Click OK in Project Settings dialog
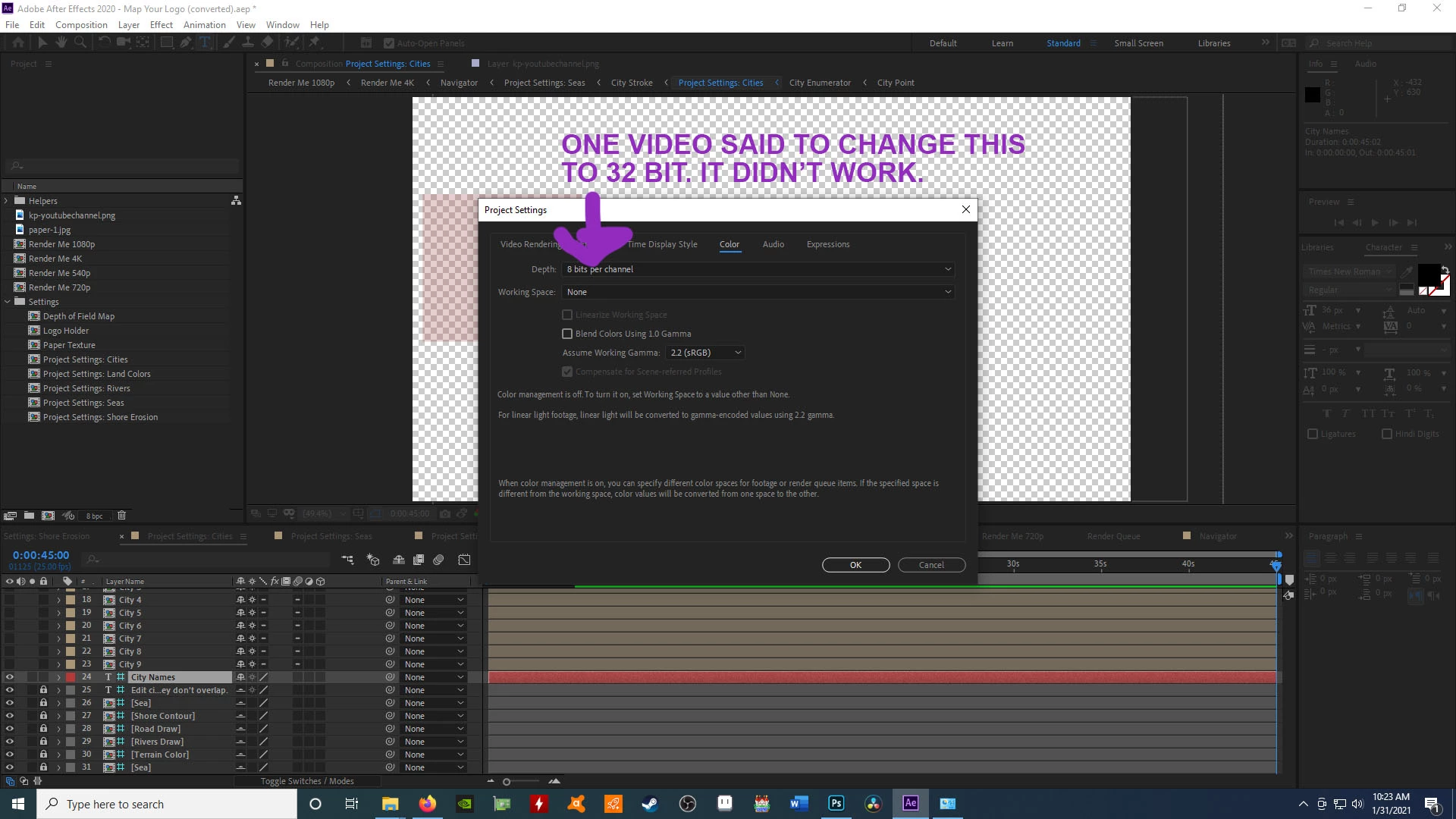Image resolution: width=1456 pixels, height=819 pixels. coord(855,565)
